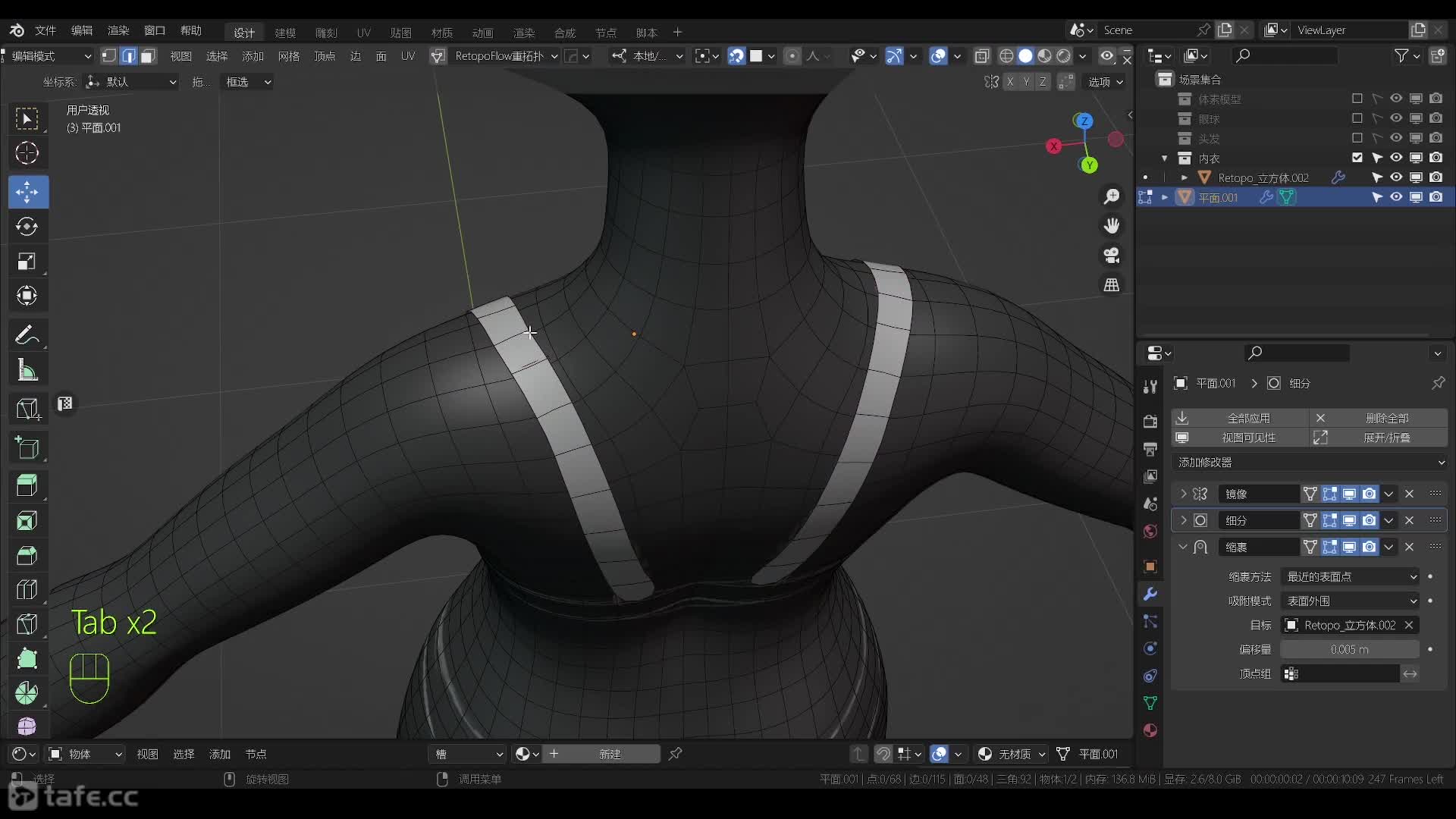This screenshot has height=819, width=1456.
Task: Click the pan hand icon in viewport
Action: (1112, 226)
